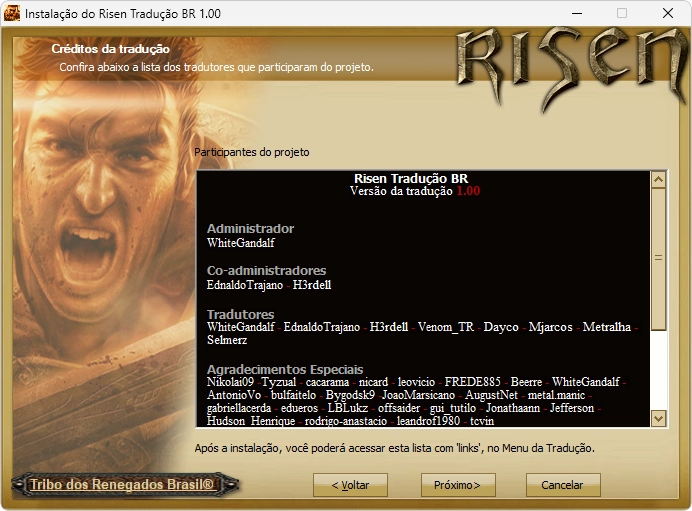
Task: Click Dayco in the Tradutores list
Action: 501,327
